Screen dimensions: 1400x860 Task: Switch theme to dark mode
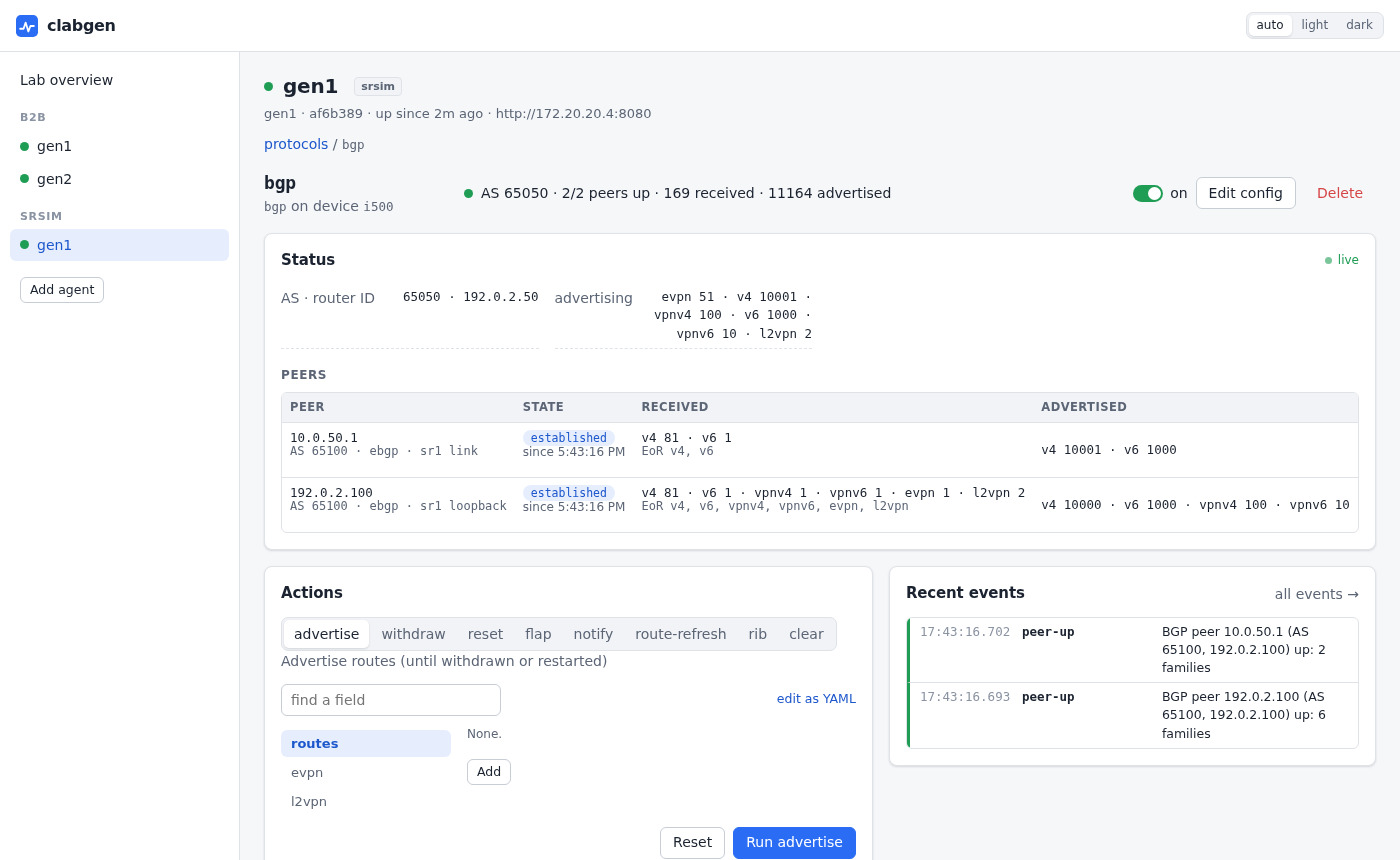[x=1359, y=25]
